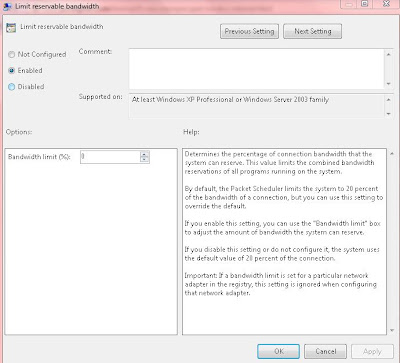This screenshot has height=363, width=400.
Task: Minimize the Limit reservable bandwidth window
Action: 350,4
